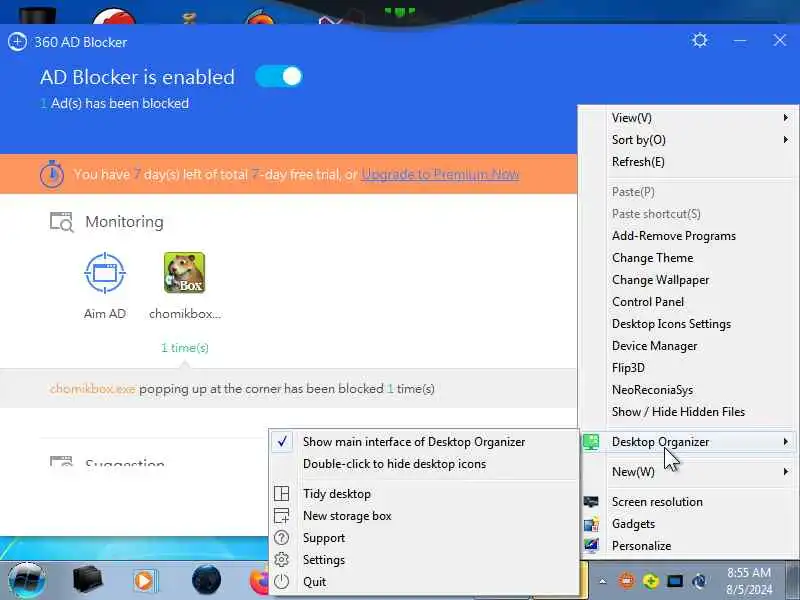Click the Personalize icon in context menu
This screenshot has height=600, width=800.
[x=591, y=545]
